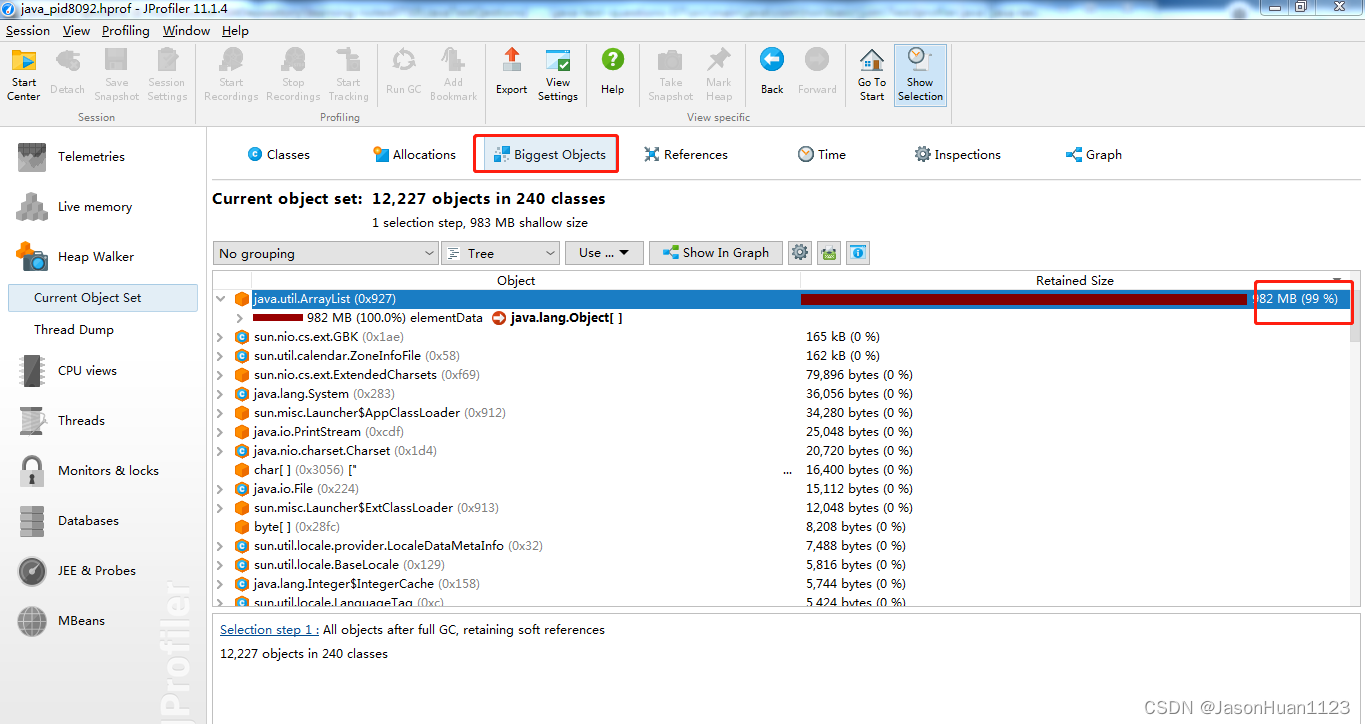Sort by Retained Size column header
The height and width of the screenshot is (724, 1365).
[1074, 281]
